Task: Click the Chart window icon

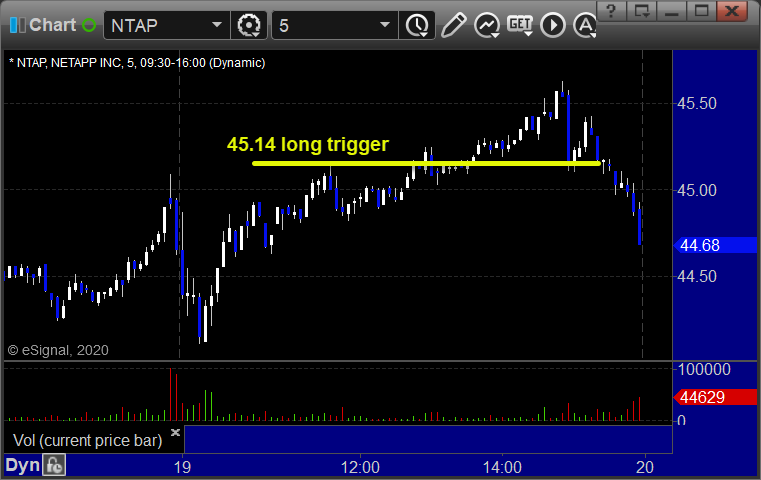Action: pyautogui.click(x=17, y=25)
